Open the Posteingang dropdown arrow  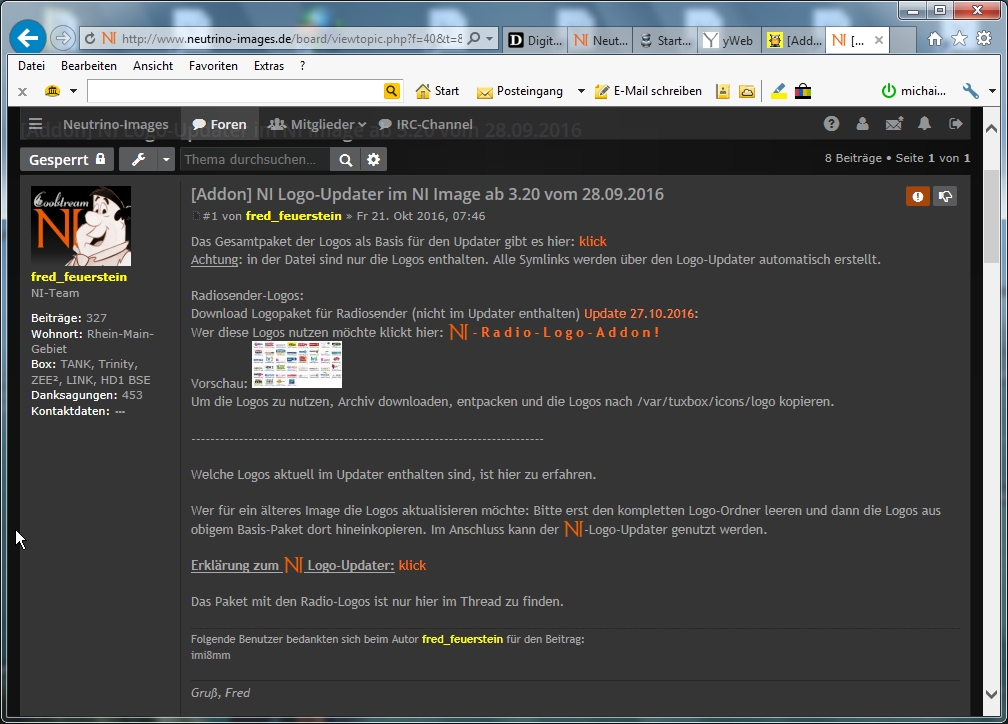click(581, 91)
